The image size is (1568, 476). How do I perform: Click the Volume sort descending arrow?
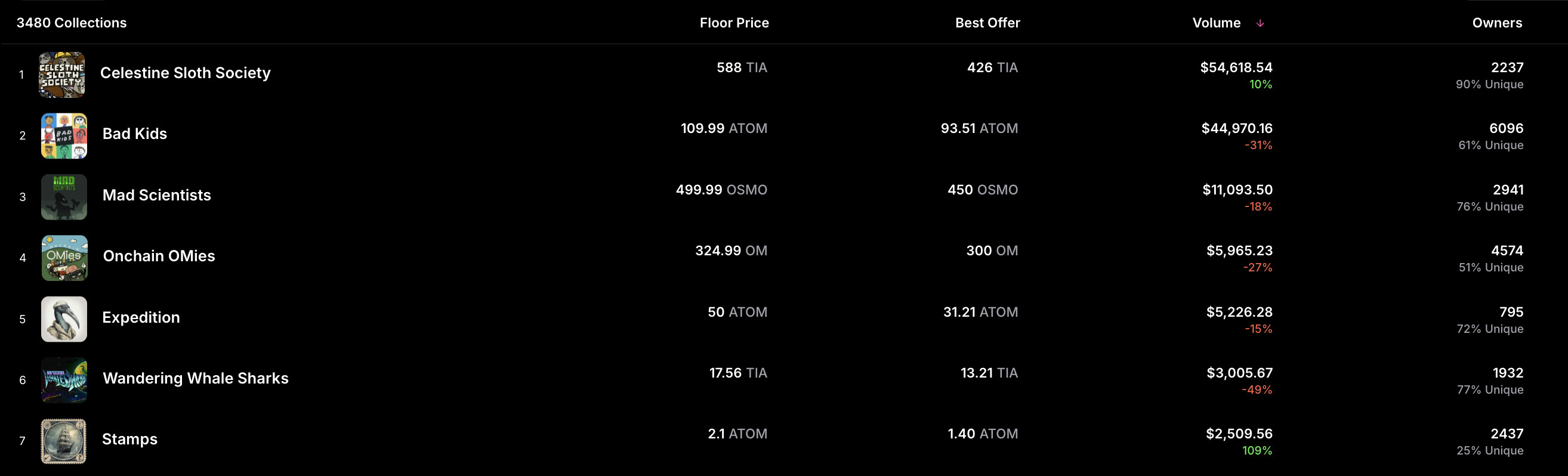coord(1260,23)
